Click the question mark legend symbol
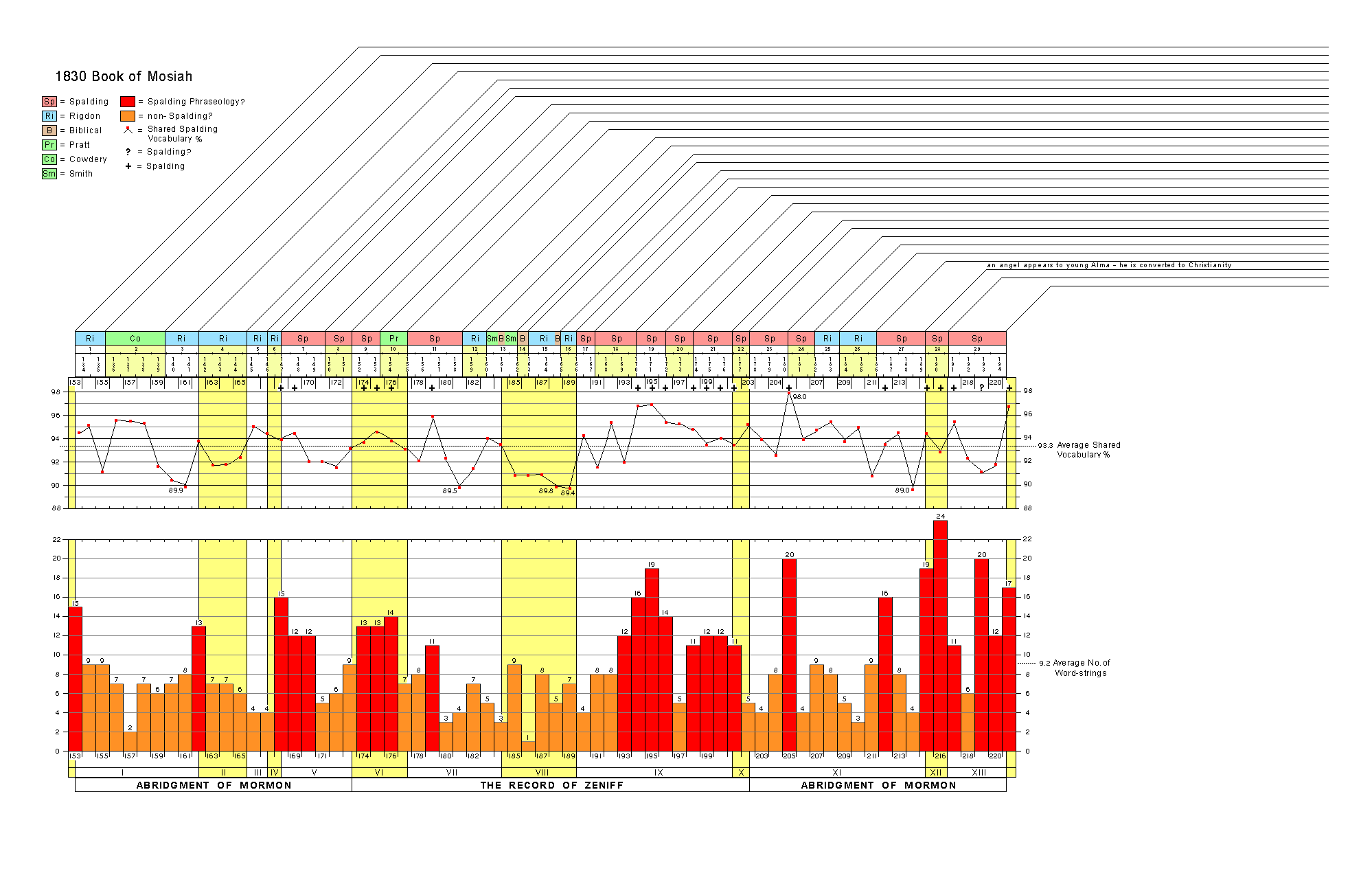Screen dimensions: 1372x893 (128, 152)
